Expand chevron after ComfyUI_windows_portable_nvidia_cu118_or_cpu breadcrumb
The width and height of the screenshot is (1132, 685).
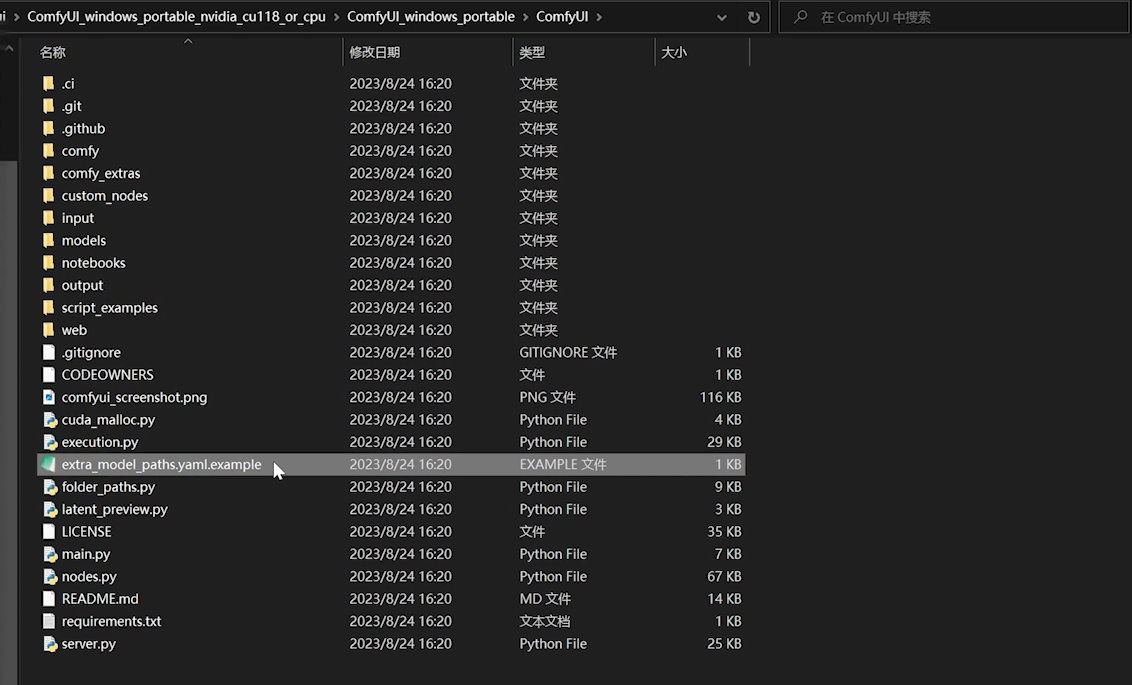coord(336,17)
